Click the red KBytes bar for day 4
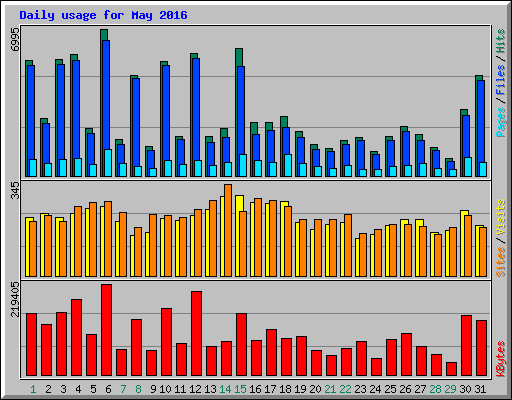This screenshot has height=400, width=512. pos(76,338)
